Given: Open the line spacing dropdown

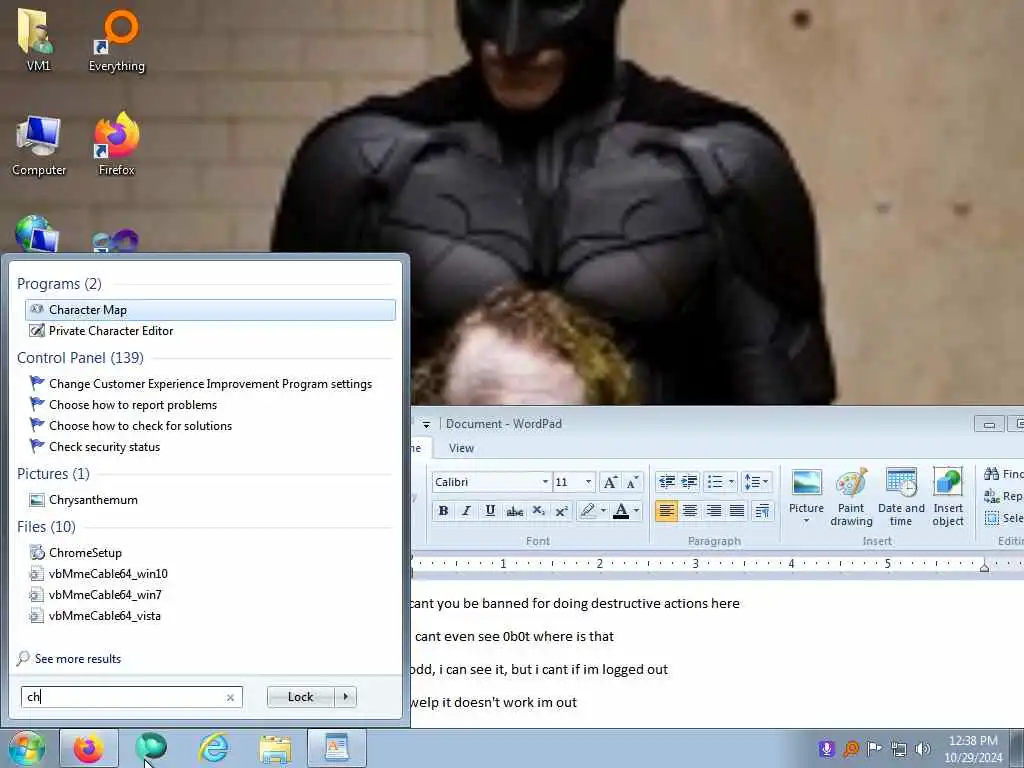Looking at the screenshot, I should click(x=756, y=482).
